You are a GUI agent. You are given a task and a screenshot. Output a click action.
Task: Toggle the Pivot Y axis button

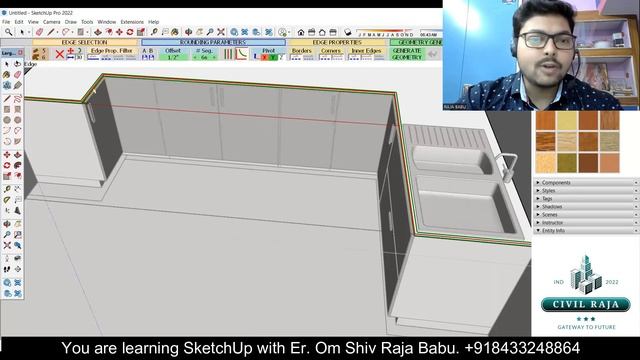(x=273, y=58)
